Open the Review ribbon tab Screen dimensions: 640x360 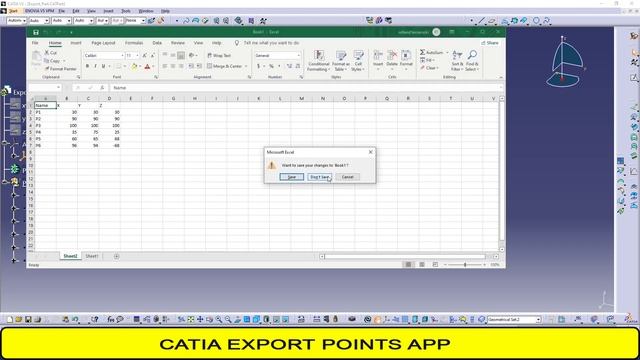178,43
